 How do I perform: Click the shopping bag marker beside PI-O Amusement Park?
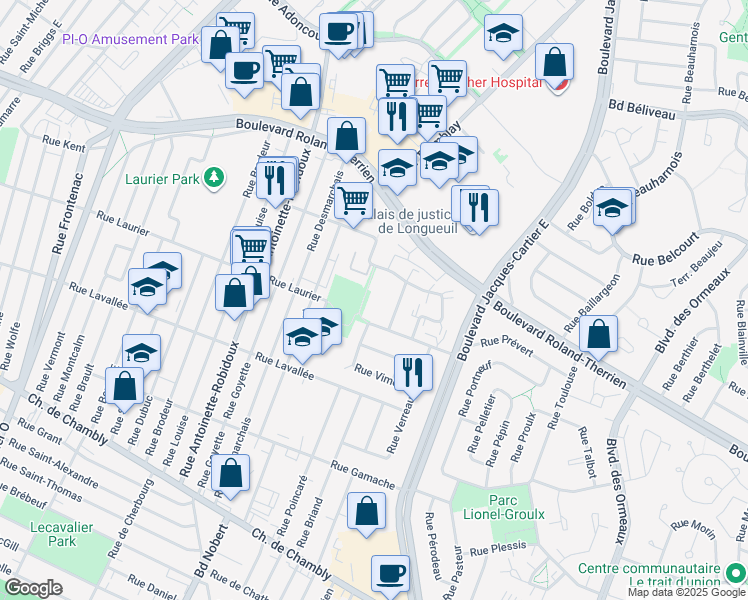coord(220,46)
